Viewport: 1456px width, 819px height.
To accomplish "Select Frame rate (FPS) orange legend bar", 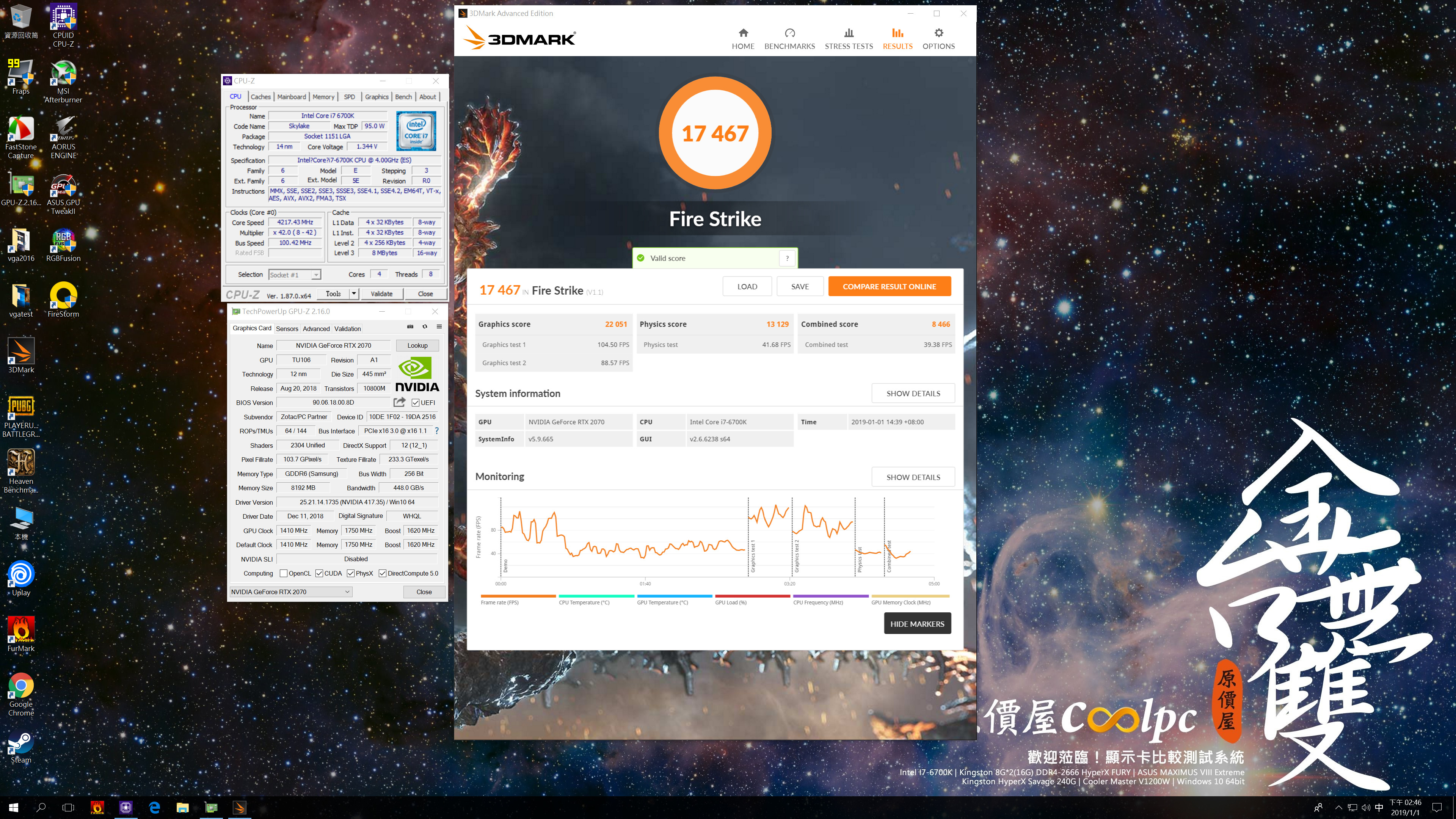I will pyautogui.click(x=518, y=596).
